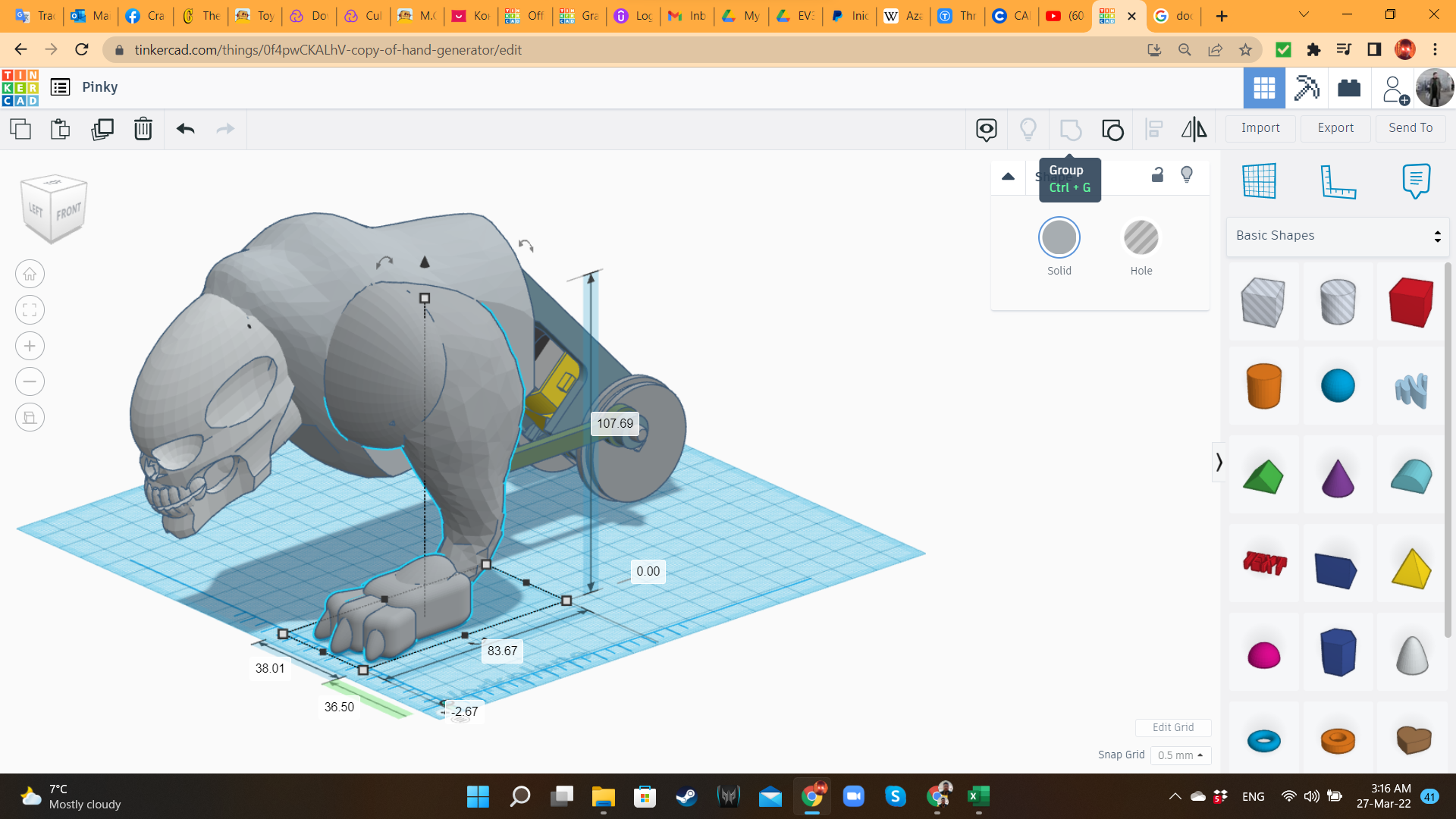Click the Edit Grid button
The image size is (1456, 819).
point(1172,727)
